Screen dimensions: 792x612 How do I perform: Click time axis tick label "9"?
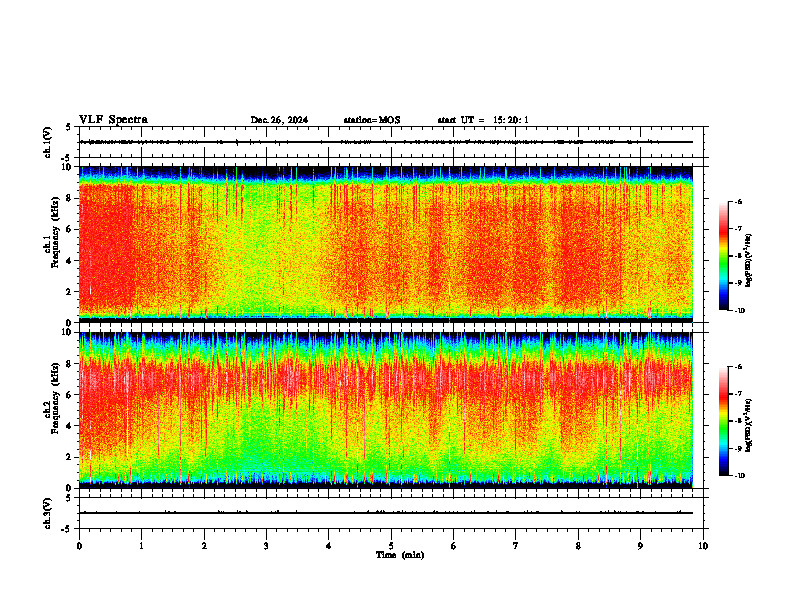[640, 546]
